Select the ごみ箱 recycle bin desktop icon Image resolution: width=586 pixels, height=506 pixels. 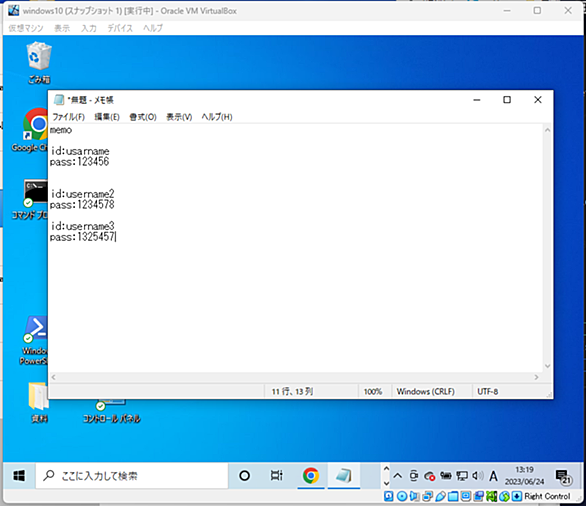pos(39,62)
